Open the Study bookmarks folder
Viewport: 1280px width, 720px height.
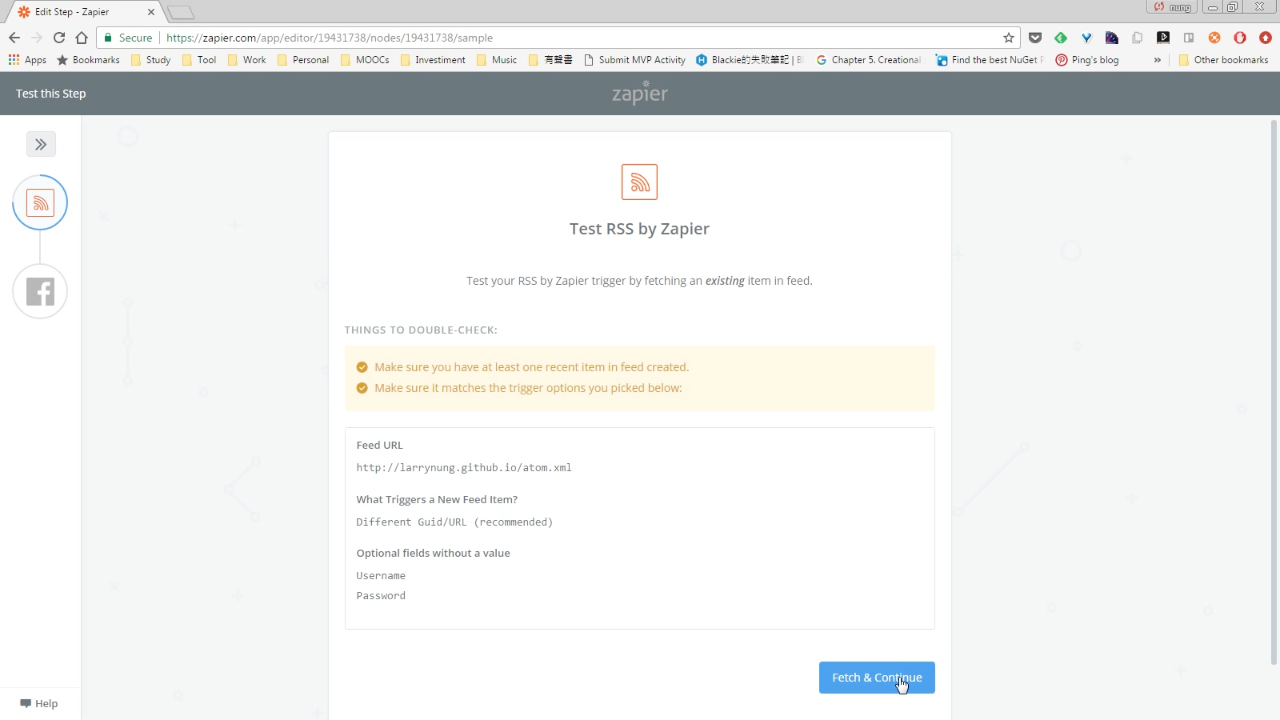pyautogui.click(x=151, y=60)
